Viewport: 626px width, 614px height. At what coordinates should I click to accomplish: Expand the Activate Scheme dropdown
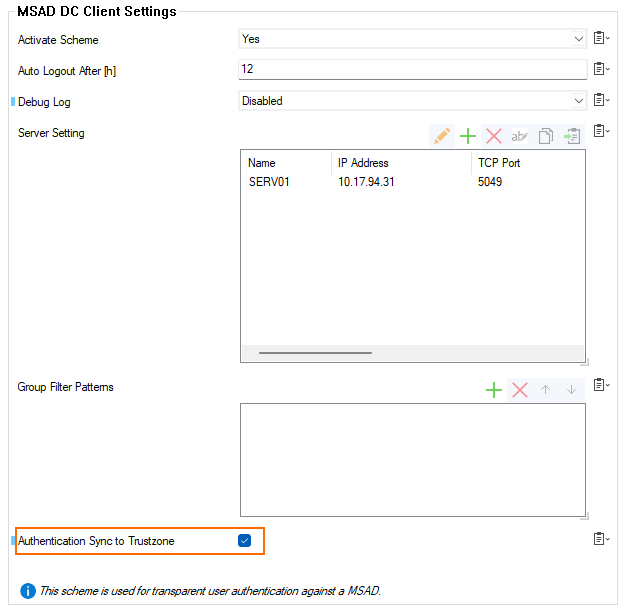tap(578, 39)
